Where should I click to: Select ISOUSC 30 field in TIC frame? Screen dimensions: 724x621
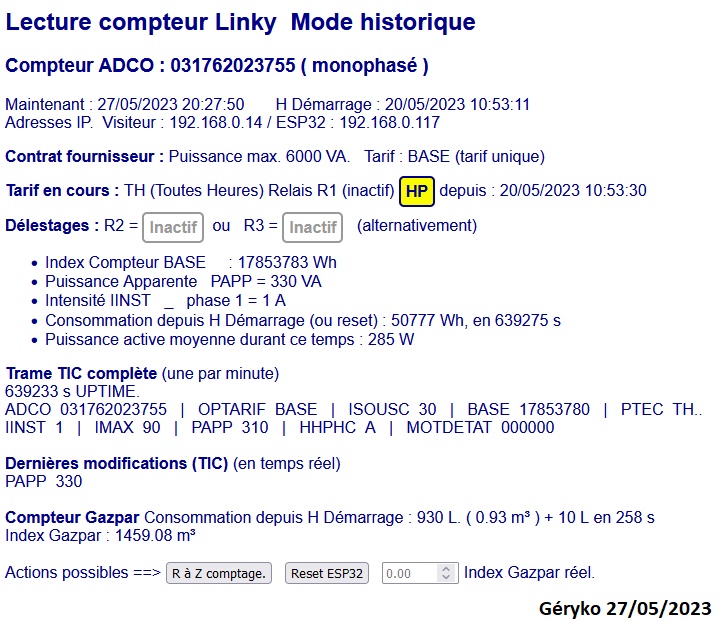click(392, 409)
